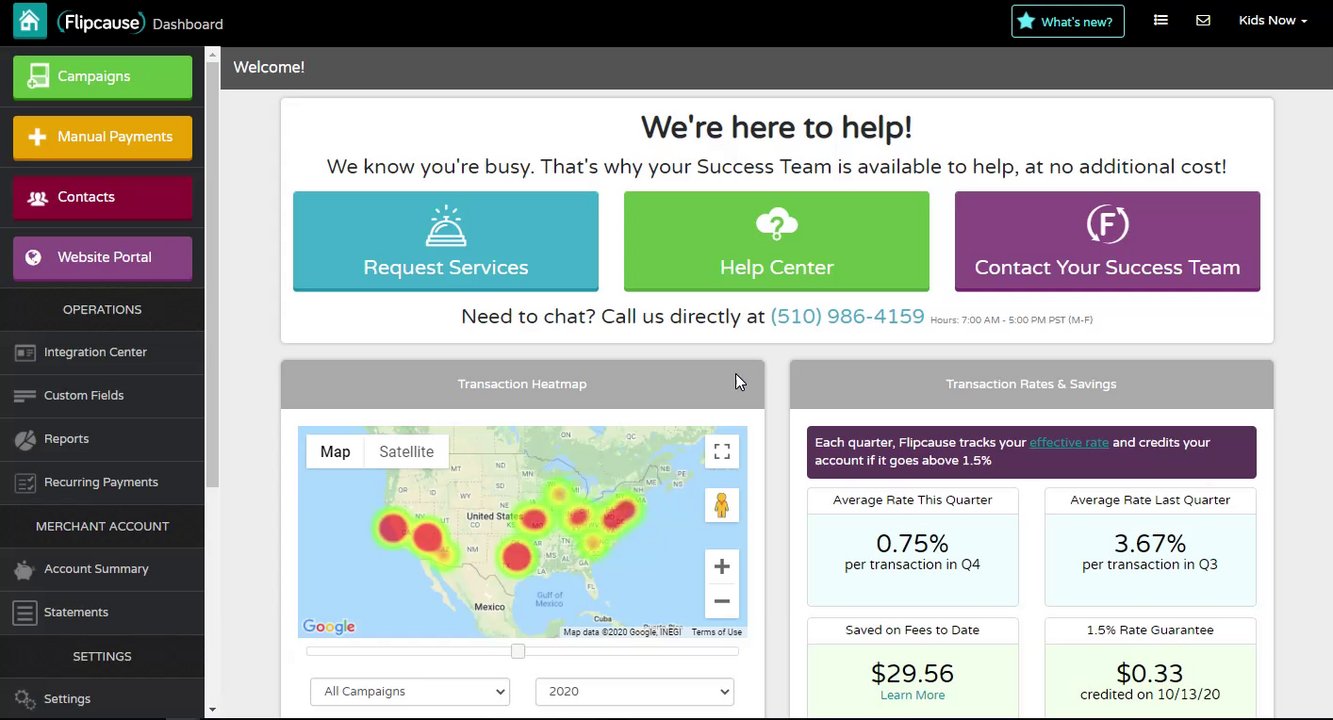Click the Recurring Payments checklist icon
The width and height of the screenshot is (1333, 720).
click(25, 483)
